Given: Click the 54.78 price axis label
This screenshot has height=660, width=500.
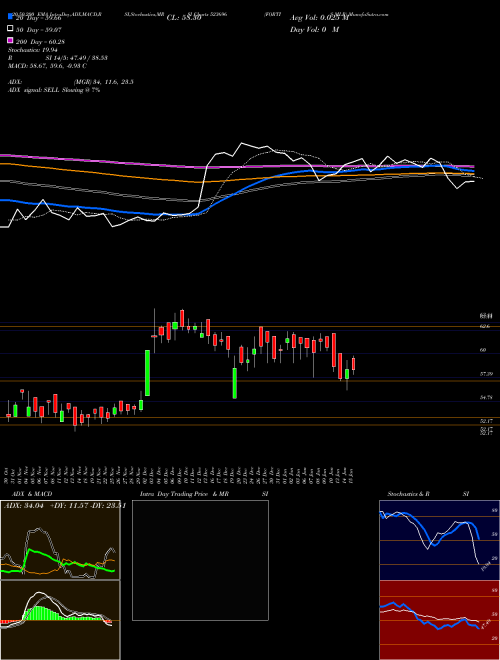Looking at the screenshot, I should pyautogui.click(x=486, y=397).
